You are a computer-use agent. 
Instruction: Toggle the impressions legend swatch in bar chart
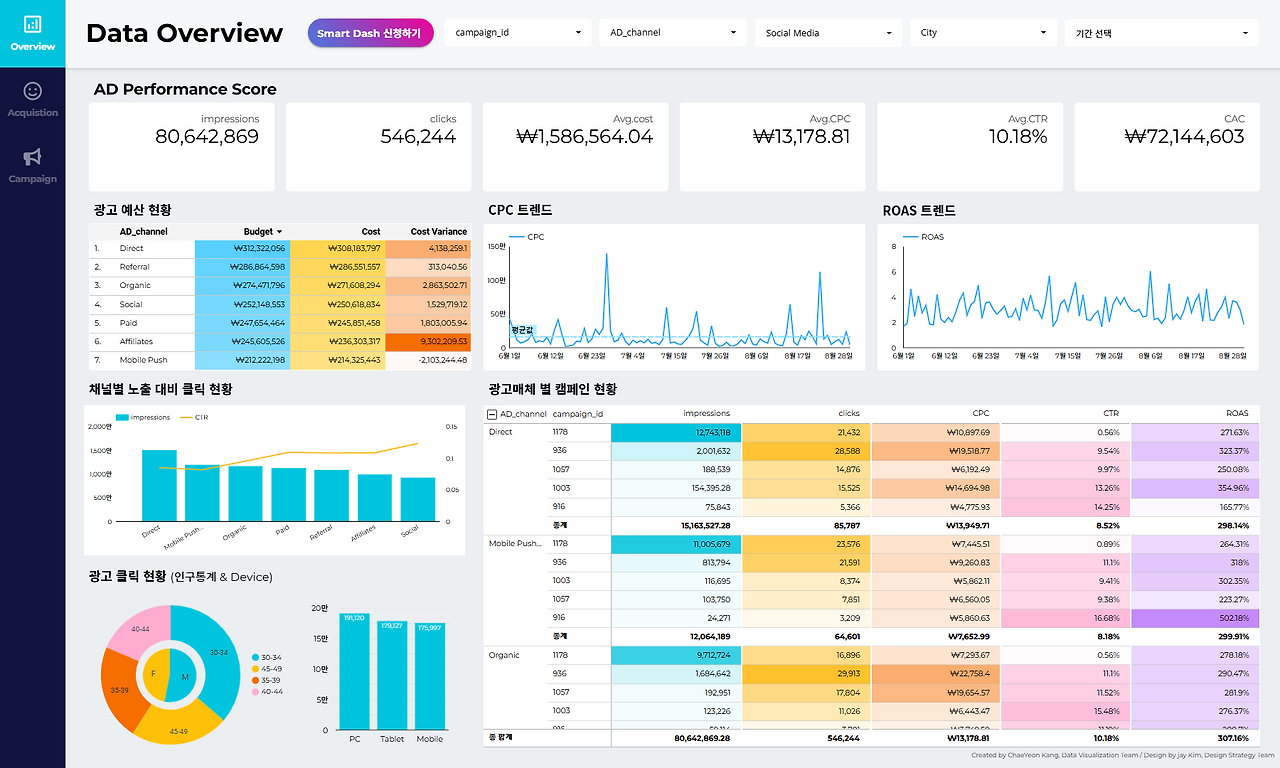click(123, 417)
